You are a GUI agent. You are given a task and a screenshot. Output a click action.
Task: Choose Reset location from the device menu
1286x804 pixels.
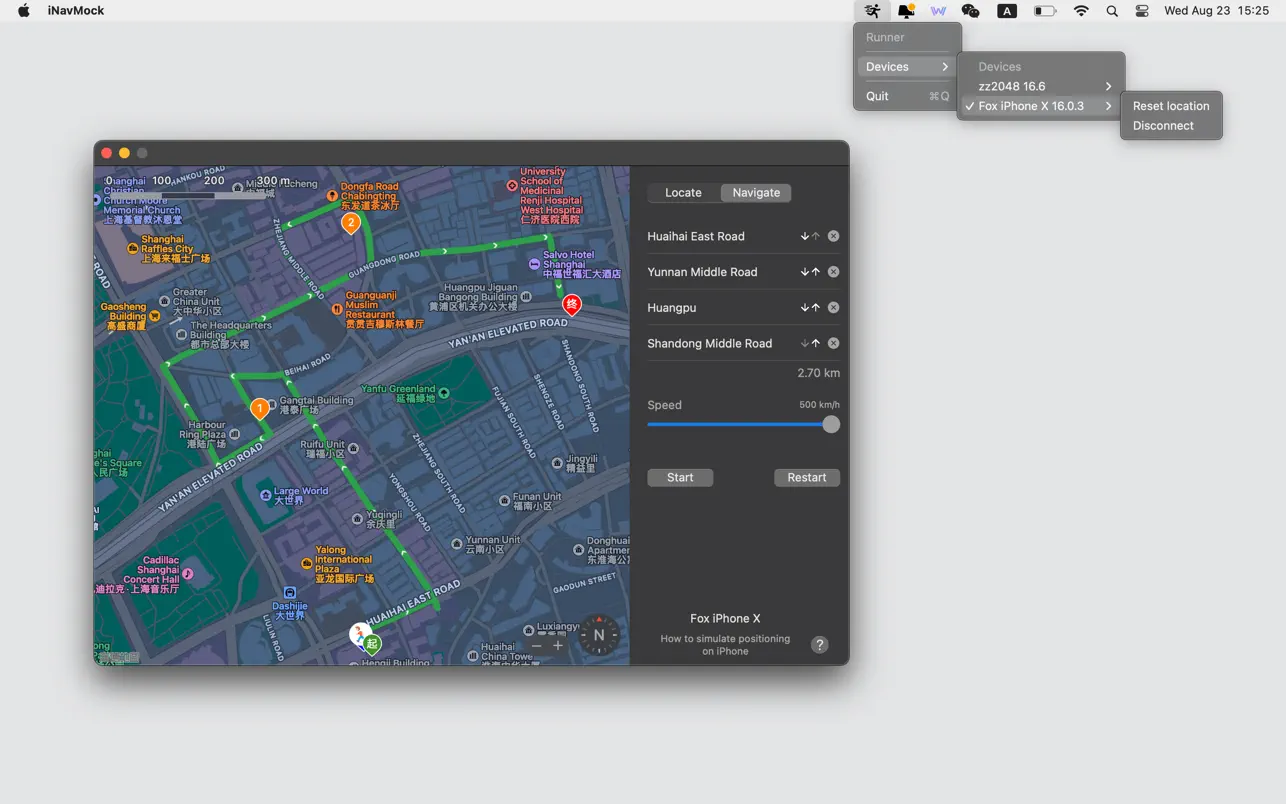[x=1170, y=105]
